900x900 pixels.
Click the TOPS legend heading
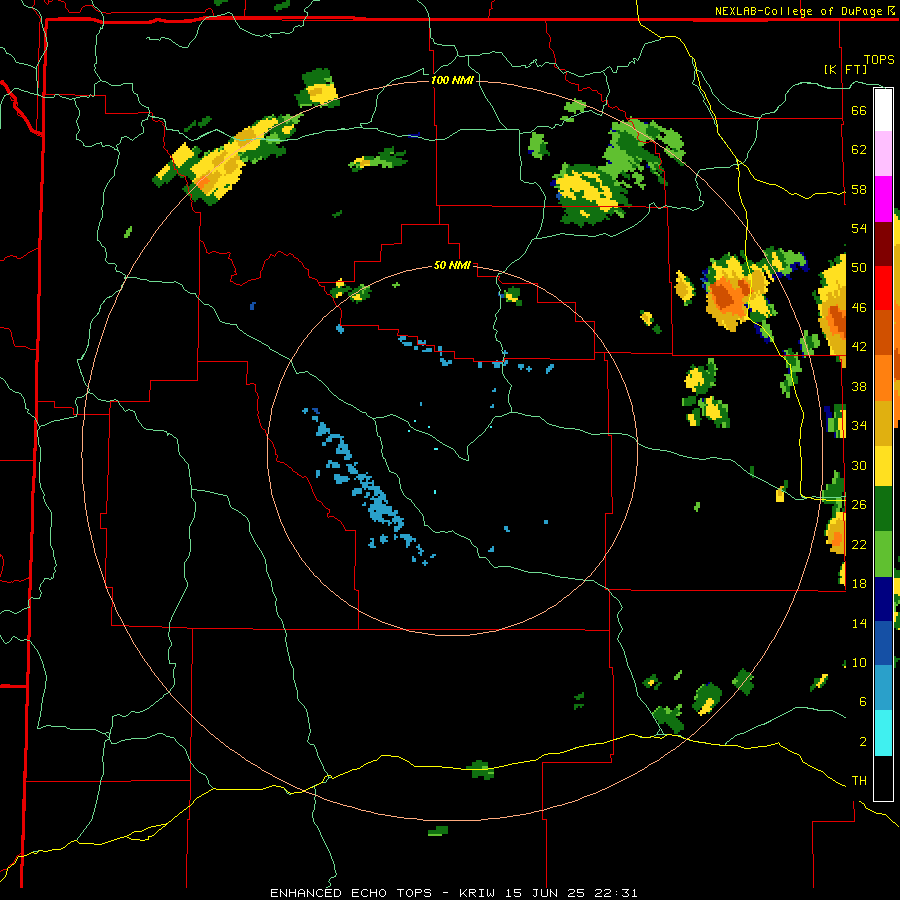tap(879, 60)
